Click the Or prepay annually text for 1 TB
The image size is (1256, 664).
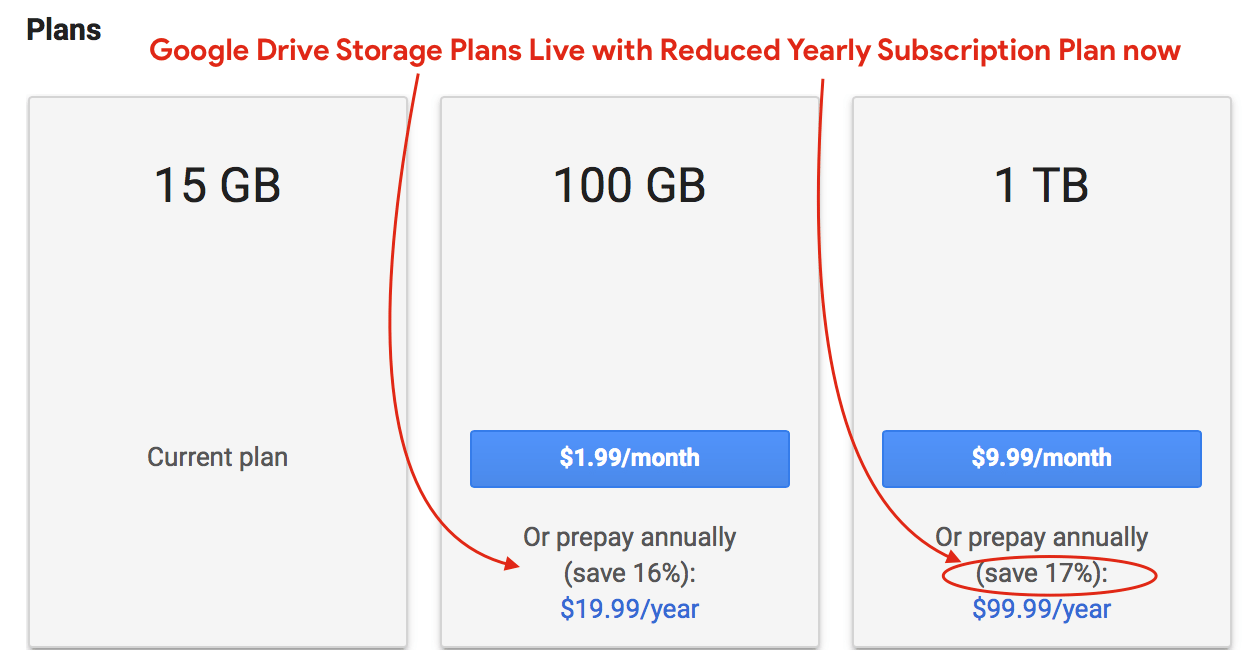[1041, 537]
